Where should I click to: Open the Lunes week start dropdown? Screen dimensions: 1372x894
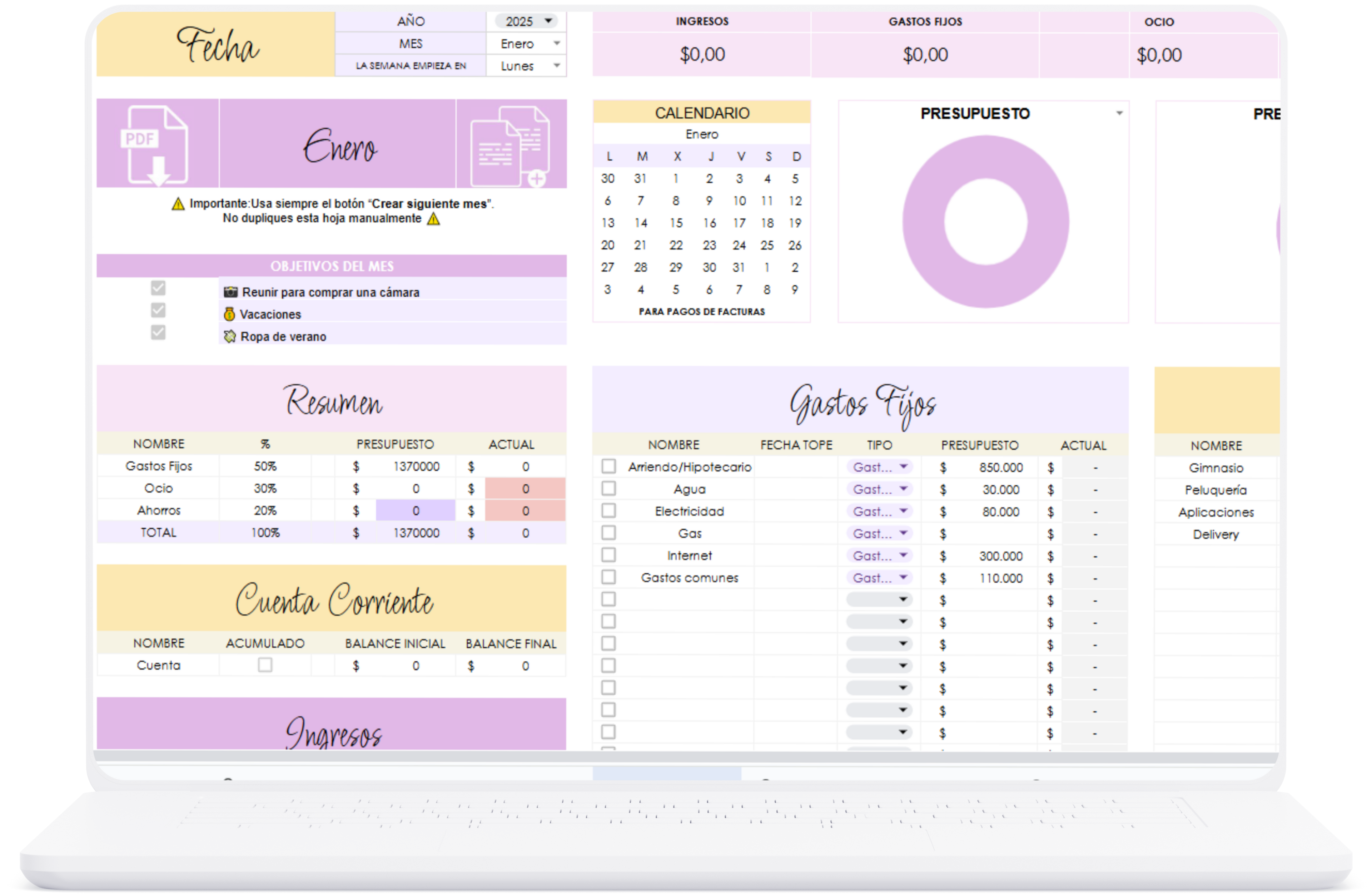coord(556,65)
